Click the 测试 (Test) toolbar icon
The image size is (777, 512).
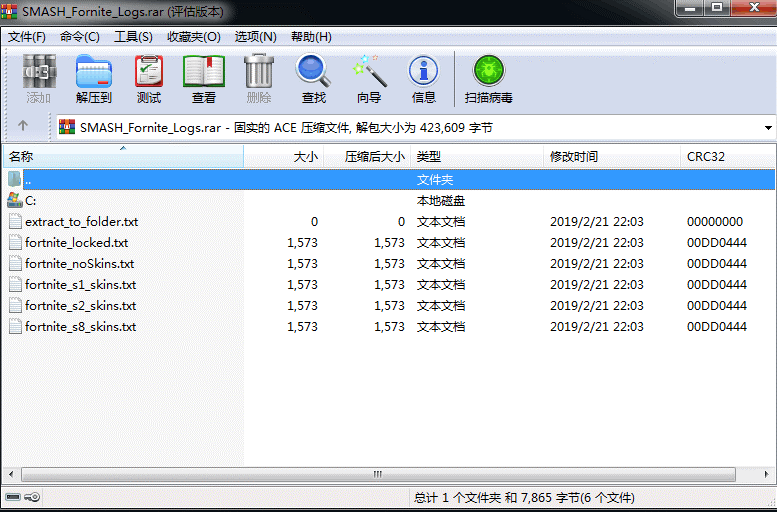point(149,71)
